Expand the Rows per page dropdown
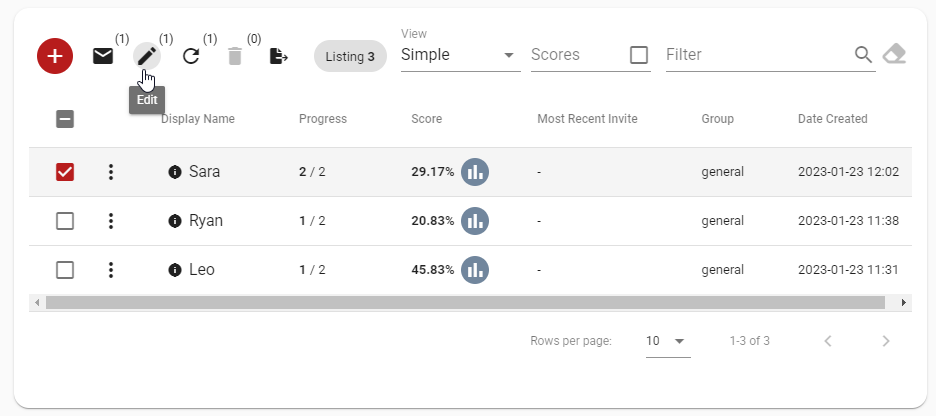Viewport: 936px width, 416px height. pyautogui.click(x=667, y=341)
